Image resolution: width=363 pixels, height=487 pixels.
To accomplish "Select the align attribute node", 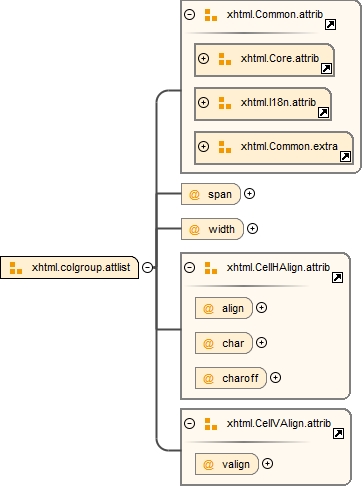I will [224, 308].
